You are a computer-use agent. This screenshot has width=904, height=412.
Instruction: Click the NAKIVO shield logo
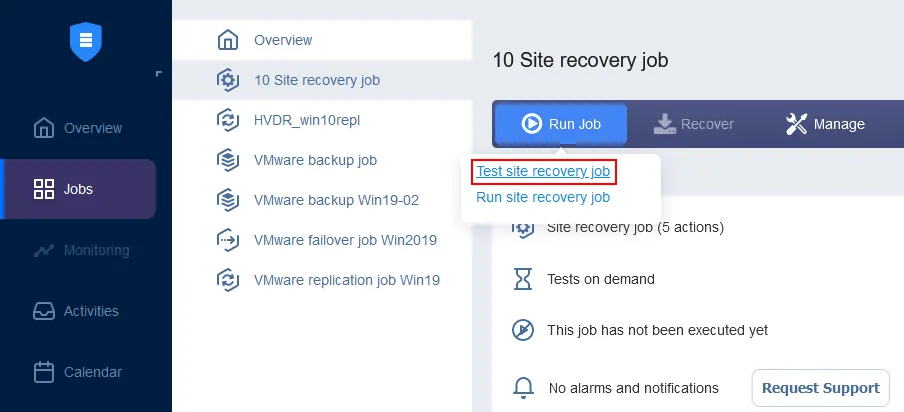(86, 41)
